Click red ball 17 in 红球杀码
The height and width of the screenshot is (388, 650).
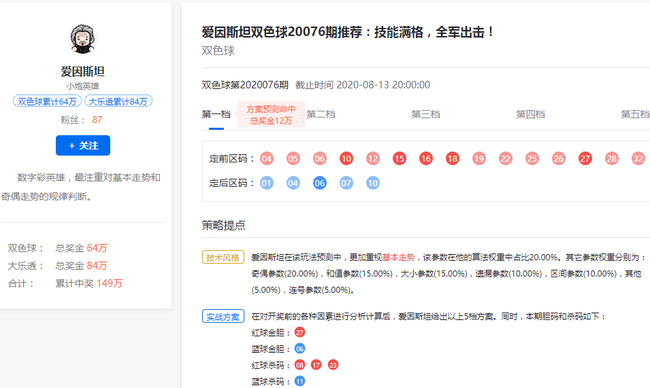pos(316,365)
